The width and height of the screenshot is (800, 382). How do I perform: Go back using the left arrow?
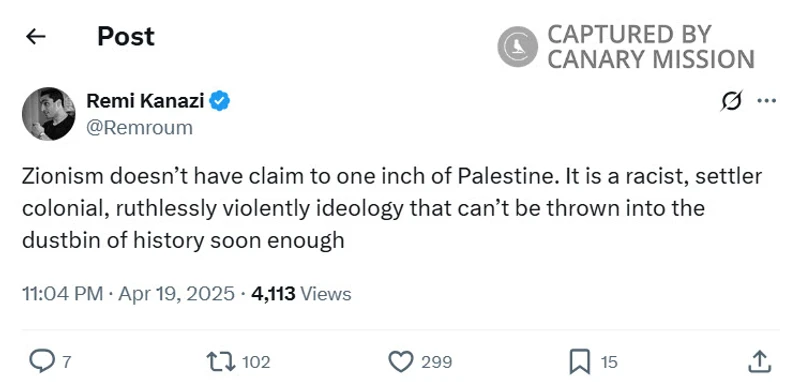(x=36, y=36)
